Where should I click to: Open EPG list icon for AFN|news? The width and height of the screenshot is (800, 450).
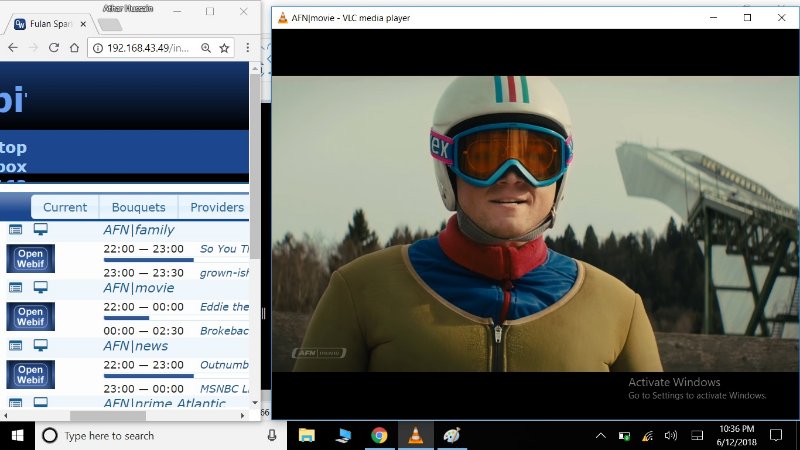pyautogui.click(x=15, y=346)
